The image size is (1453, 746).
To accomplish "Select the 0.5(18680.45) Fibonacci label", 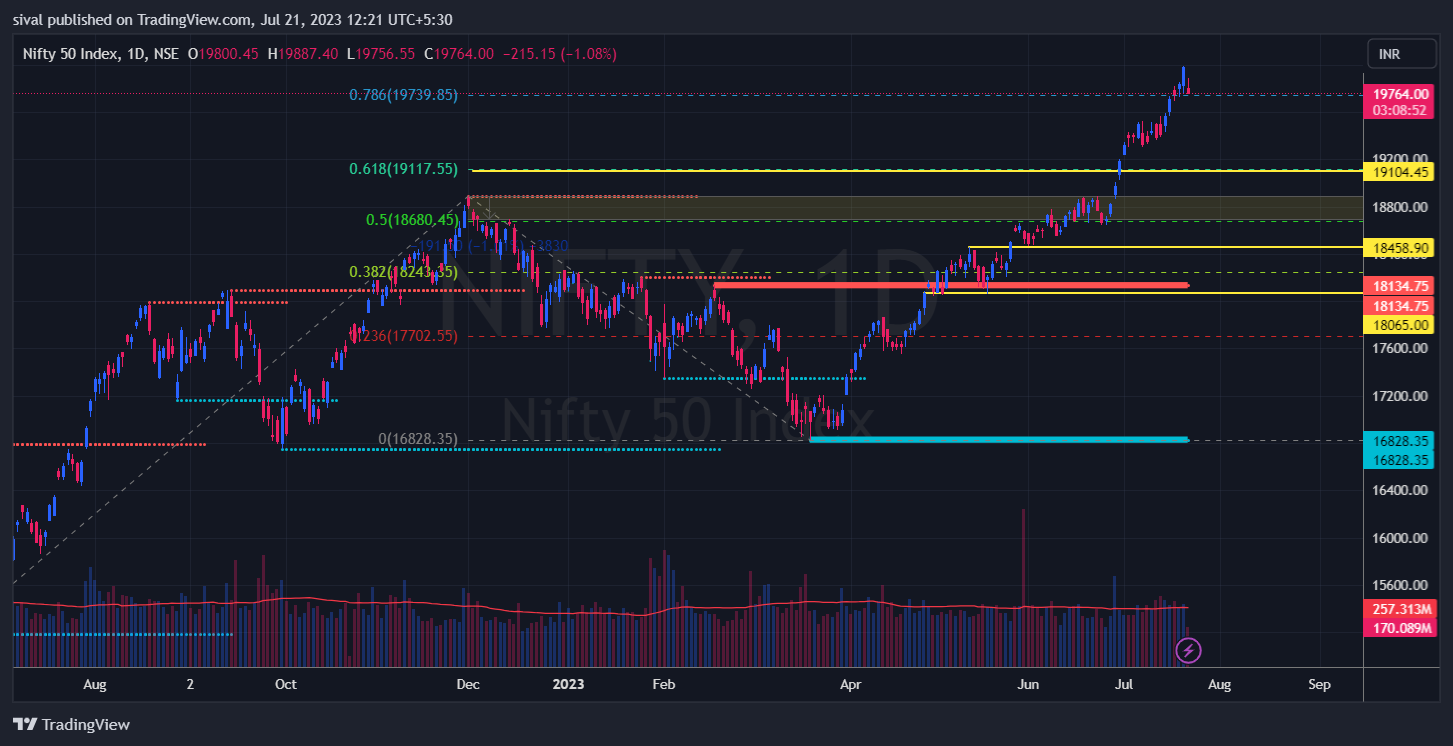I will click(410, 220).
